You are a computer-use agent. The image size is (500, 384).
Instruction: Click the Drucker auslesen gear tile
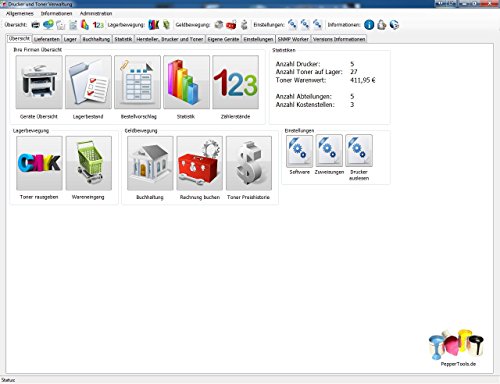(x=359, y=151)
